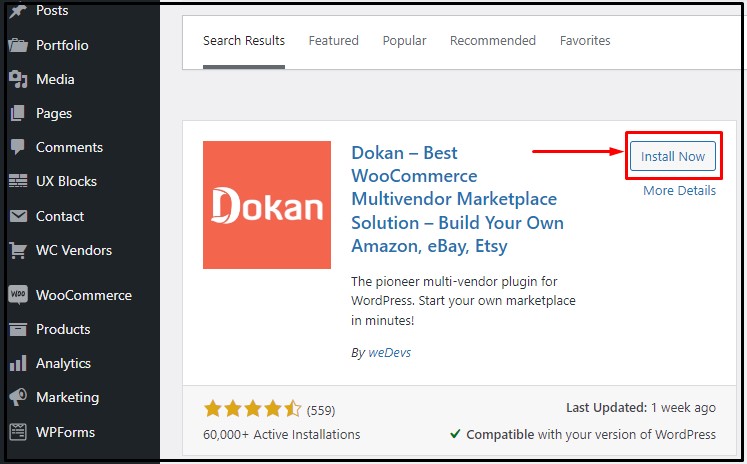Click the star rating of Dokan plugin
The image size is (747, 464).
(x=252, y=409)
